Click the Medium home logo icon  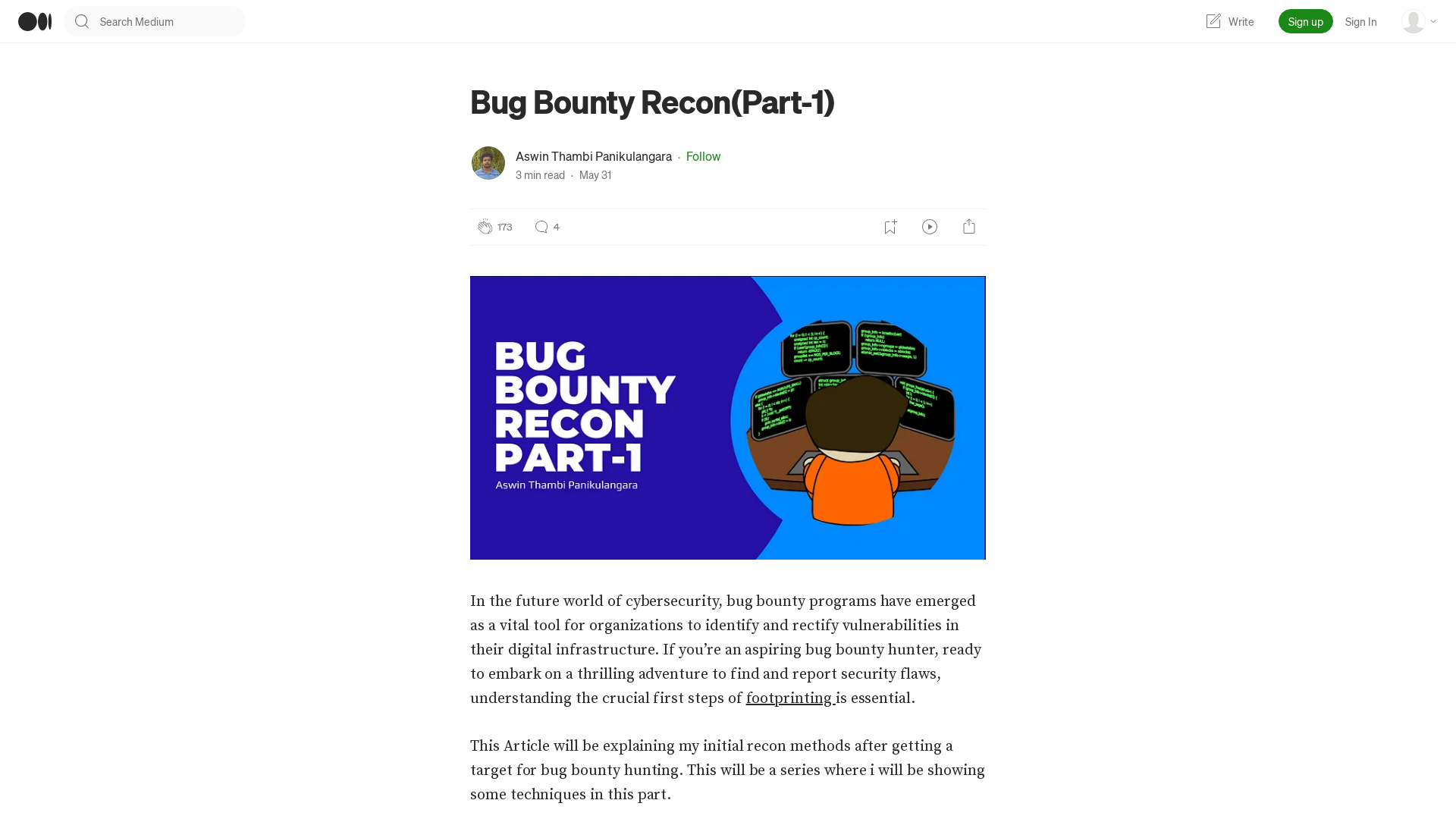pos(34,21)
